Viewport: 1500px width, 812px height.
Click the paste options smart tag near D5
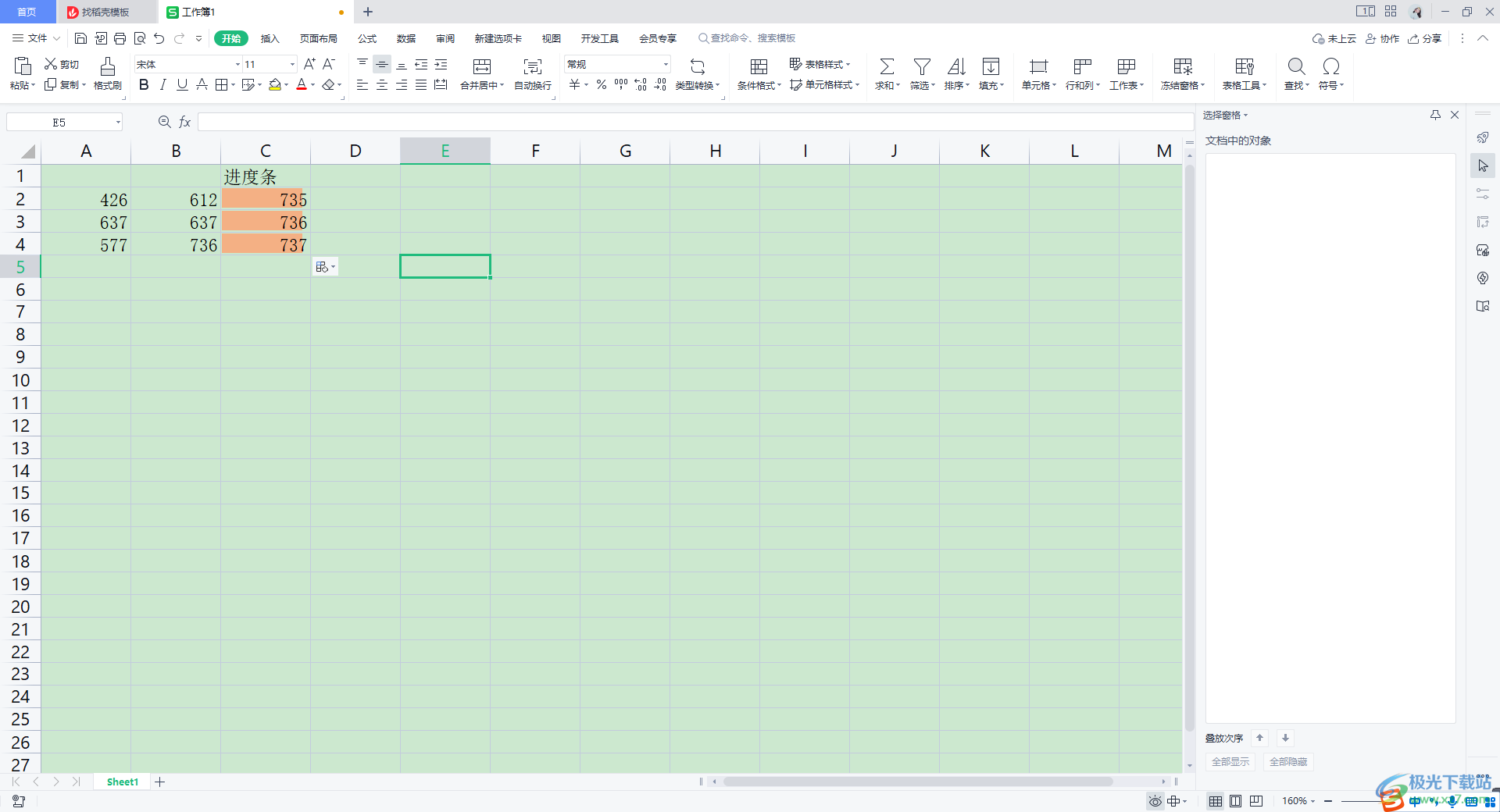click(325, 267)
